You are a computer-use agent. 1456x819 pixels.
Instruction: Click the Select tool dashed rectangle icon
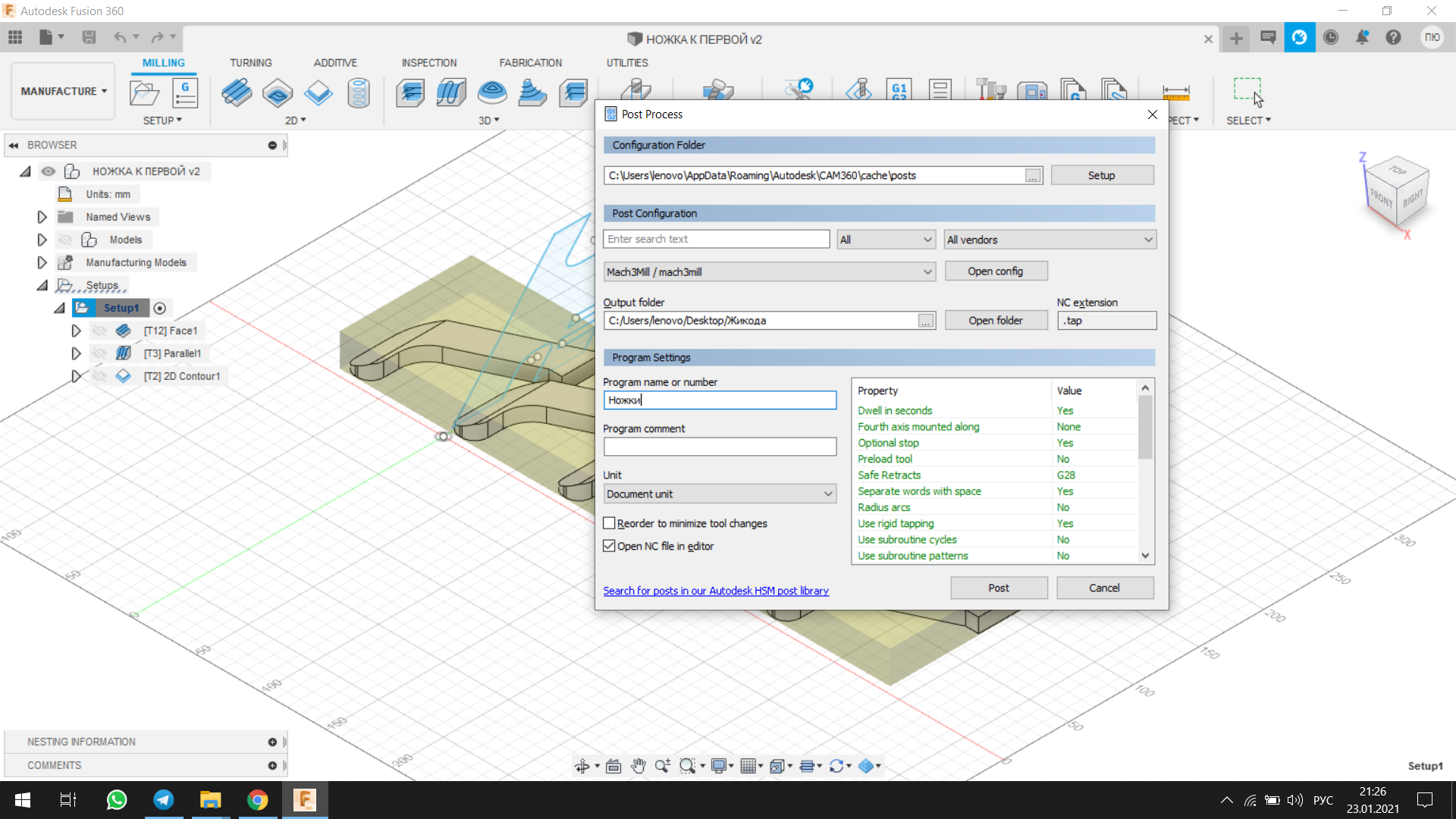point(1247,92)
